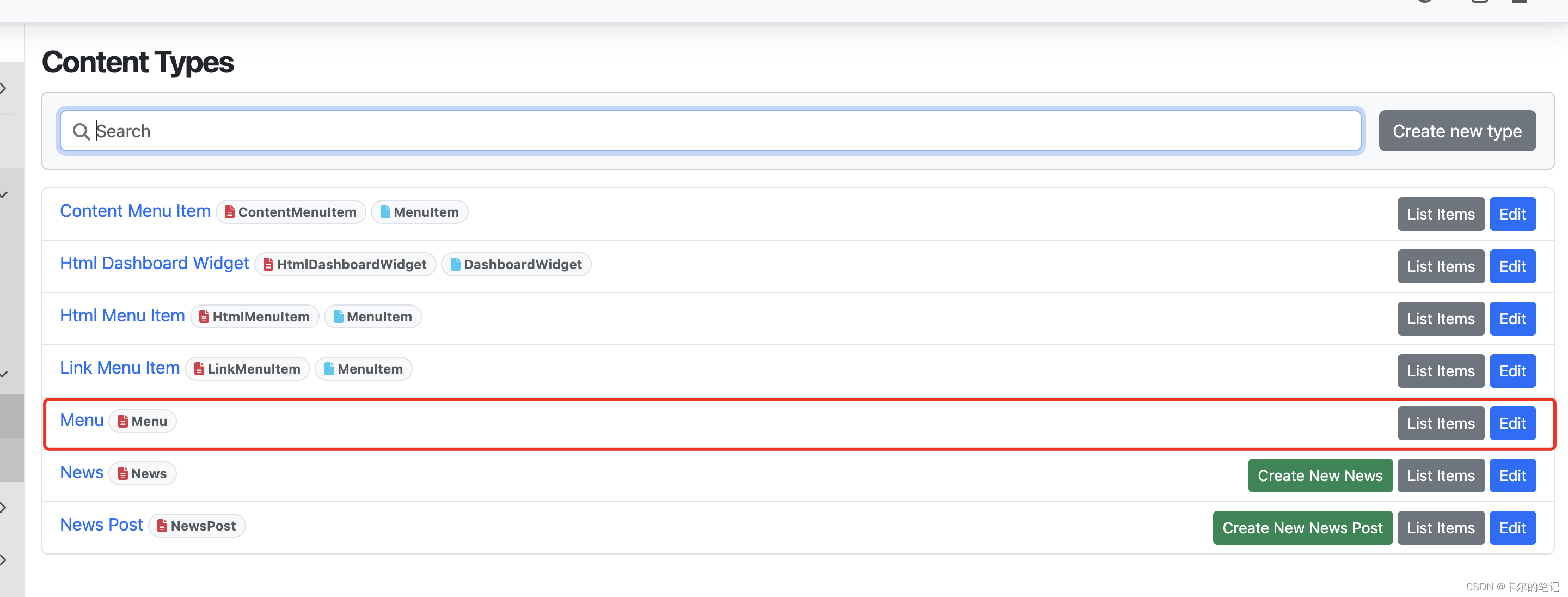Open the Html Dashboard Widget link
Image resolution: width=1568 pixels, height=597 pixels.
point(154,263)
